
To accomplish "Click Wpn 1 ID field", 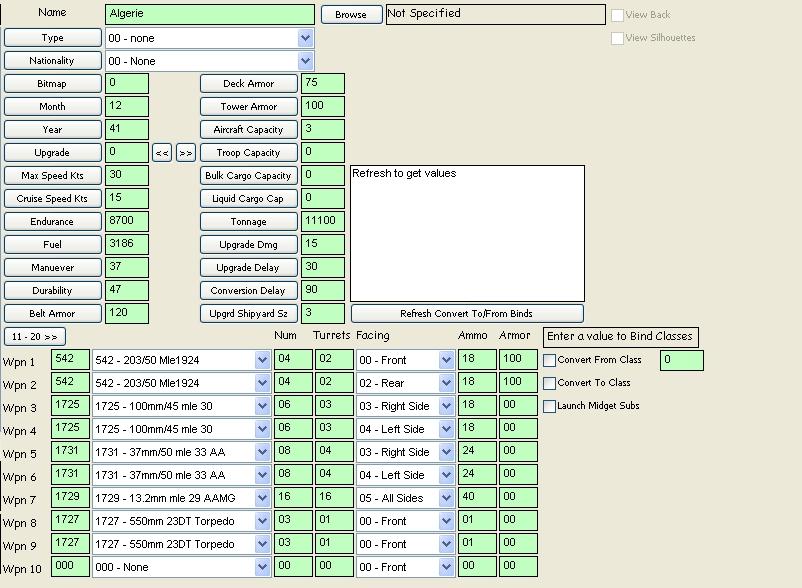I will [71, 359].
